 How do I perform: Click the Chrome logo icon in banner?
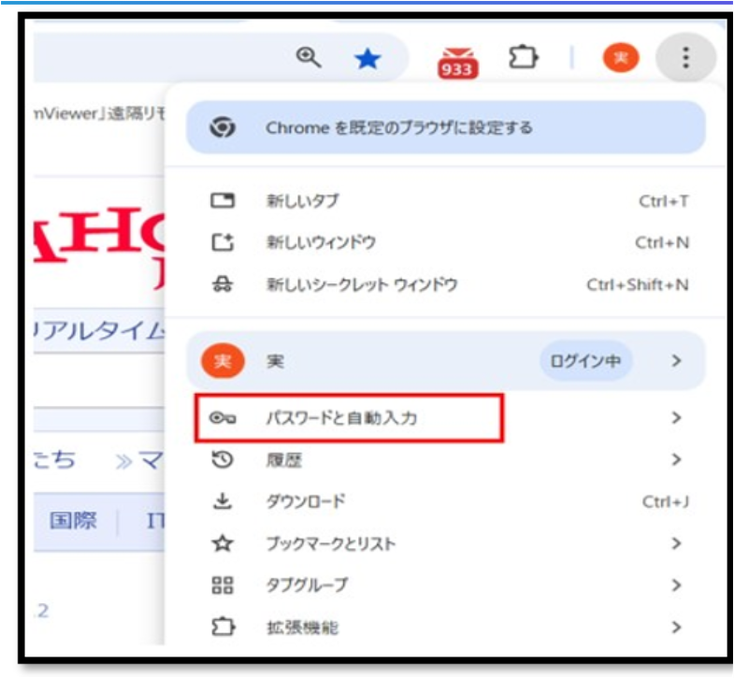click(x=222, y=127)
